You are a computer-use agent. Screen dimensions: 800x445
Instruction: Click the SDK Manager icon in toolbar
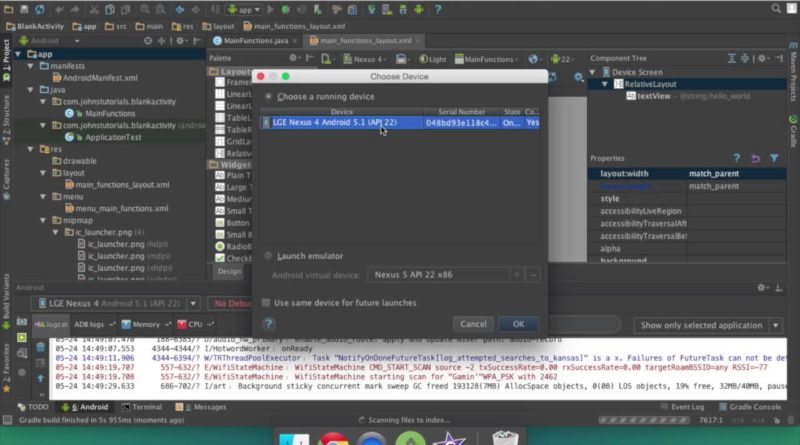click(x=403, y=9)
